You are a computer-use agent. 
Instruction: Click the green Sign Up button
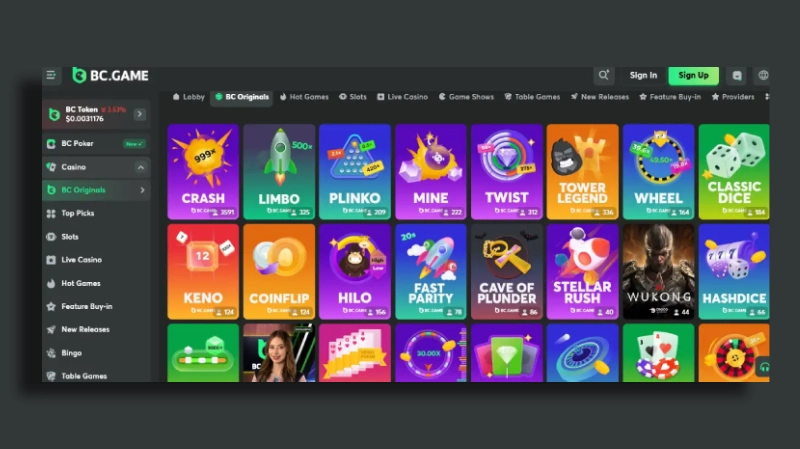tap(693, 75)
